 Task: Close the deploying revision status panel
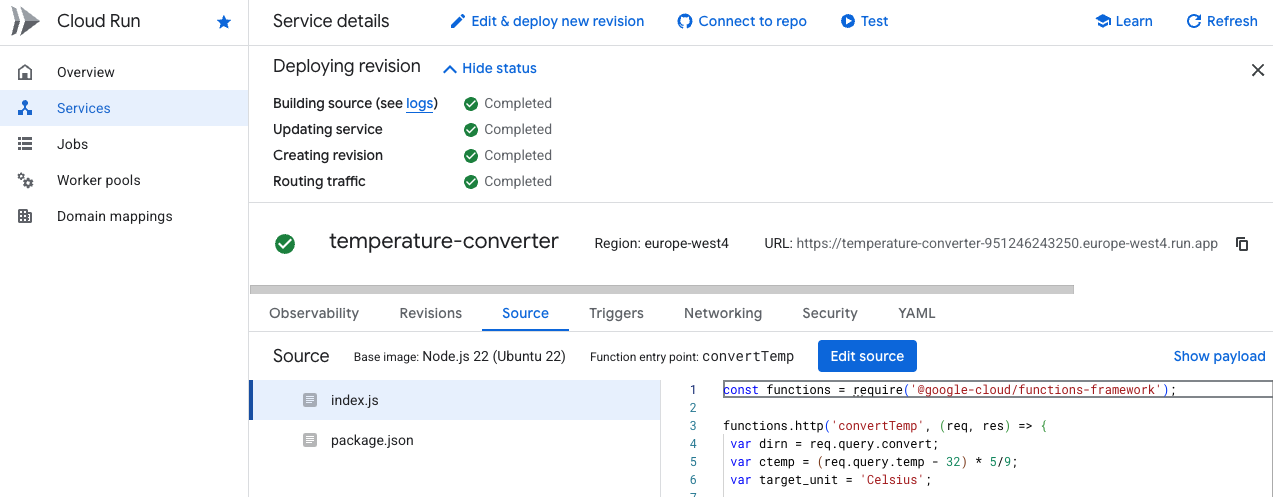point(1257,70)
